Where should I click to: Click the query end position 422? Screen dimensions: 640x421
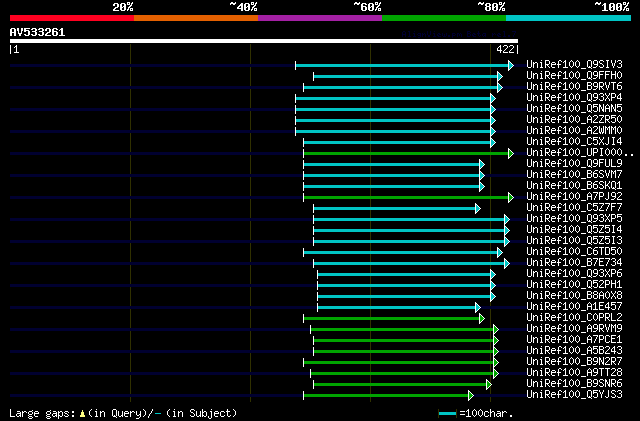[x=505, y=49]
